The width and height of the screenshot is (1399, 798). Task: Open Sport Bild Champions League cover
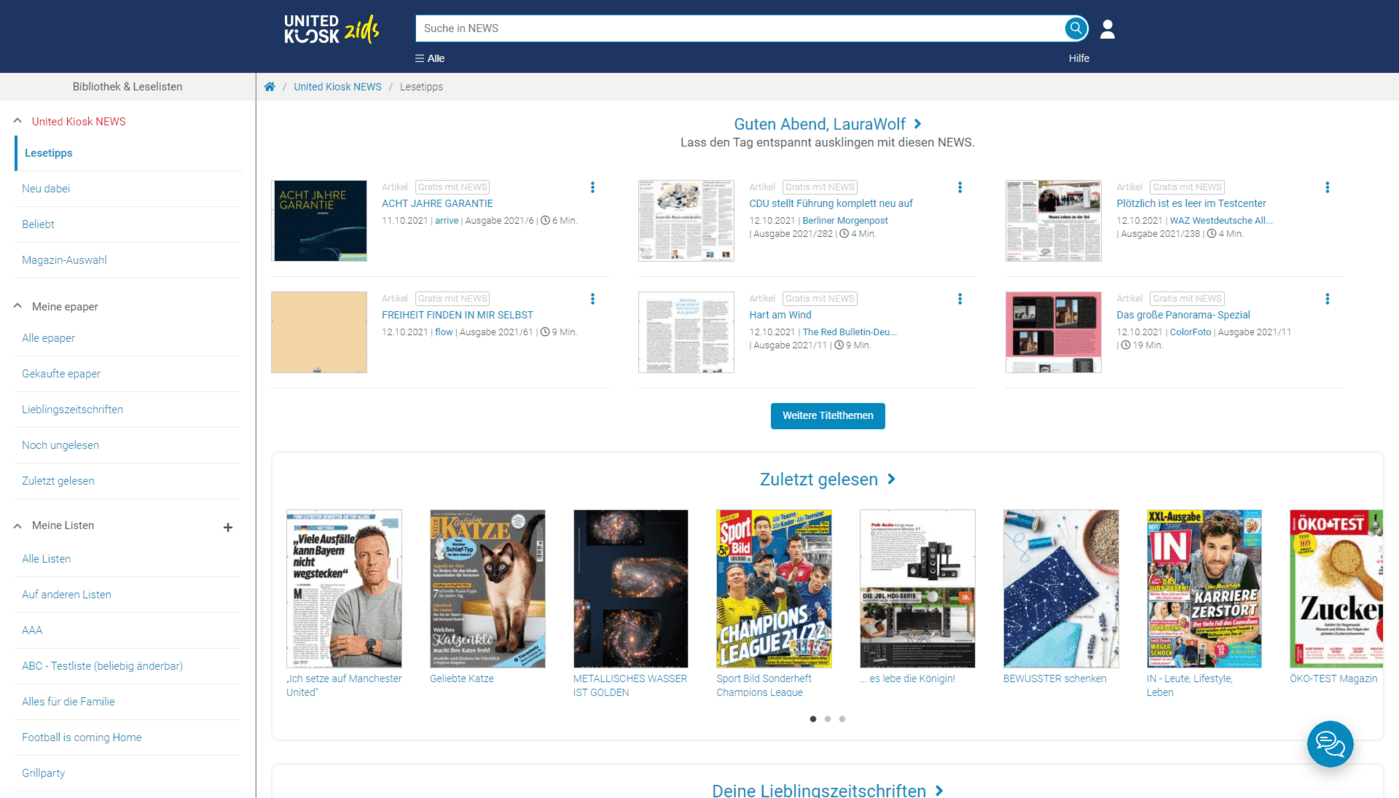coord(774,588)
